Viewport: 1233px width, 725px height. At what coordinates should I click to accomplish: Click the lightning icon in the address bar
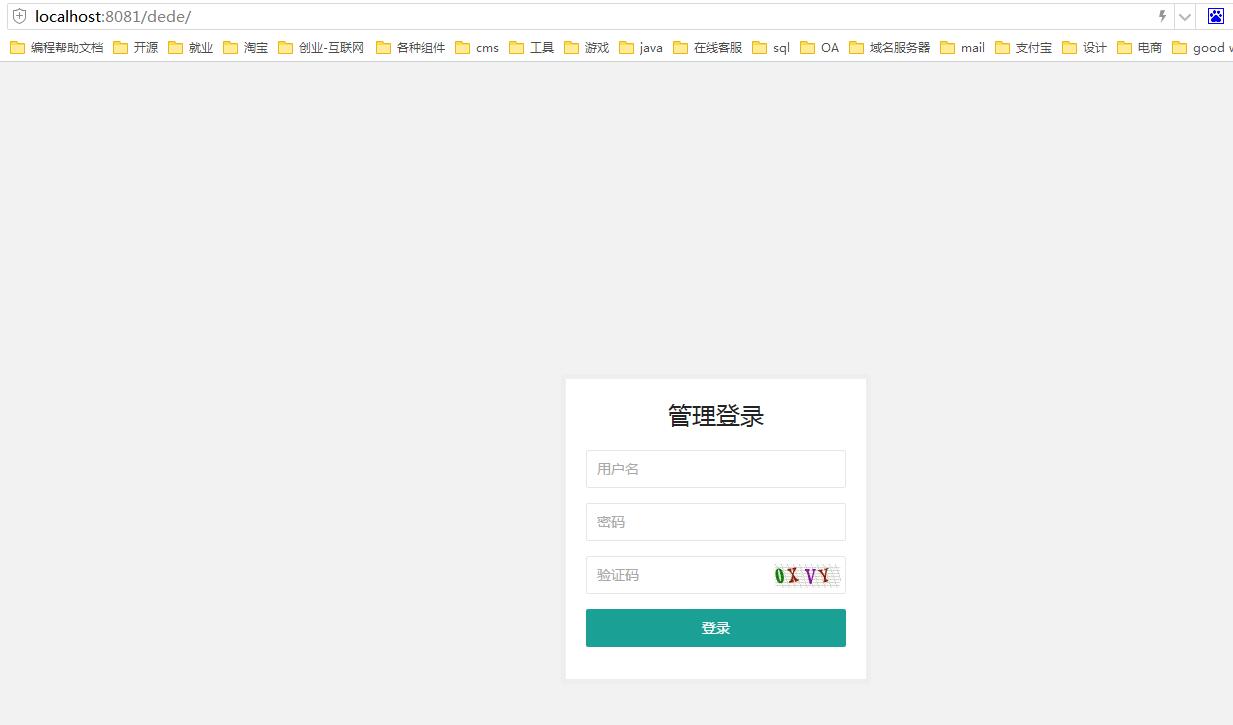point(1160,16)
